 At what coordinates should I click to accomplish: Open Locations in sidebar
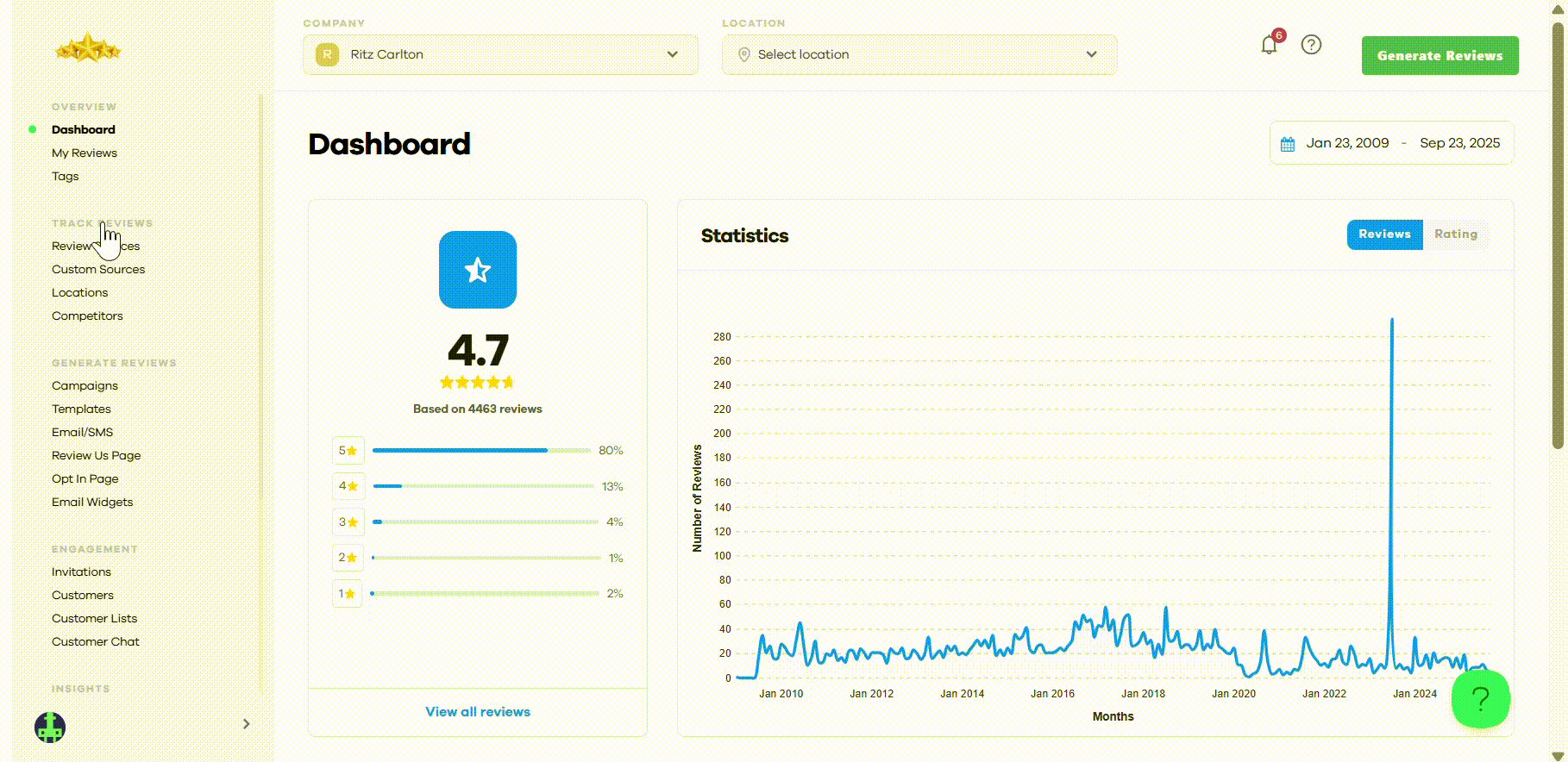coord(79,293)
